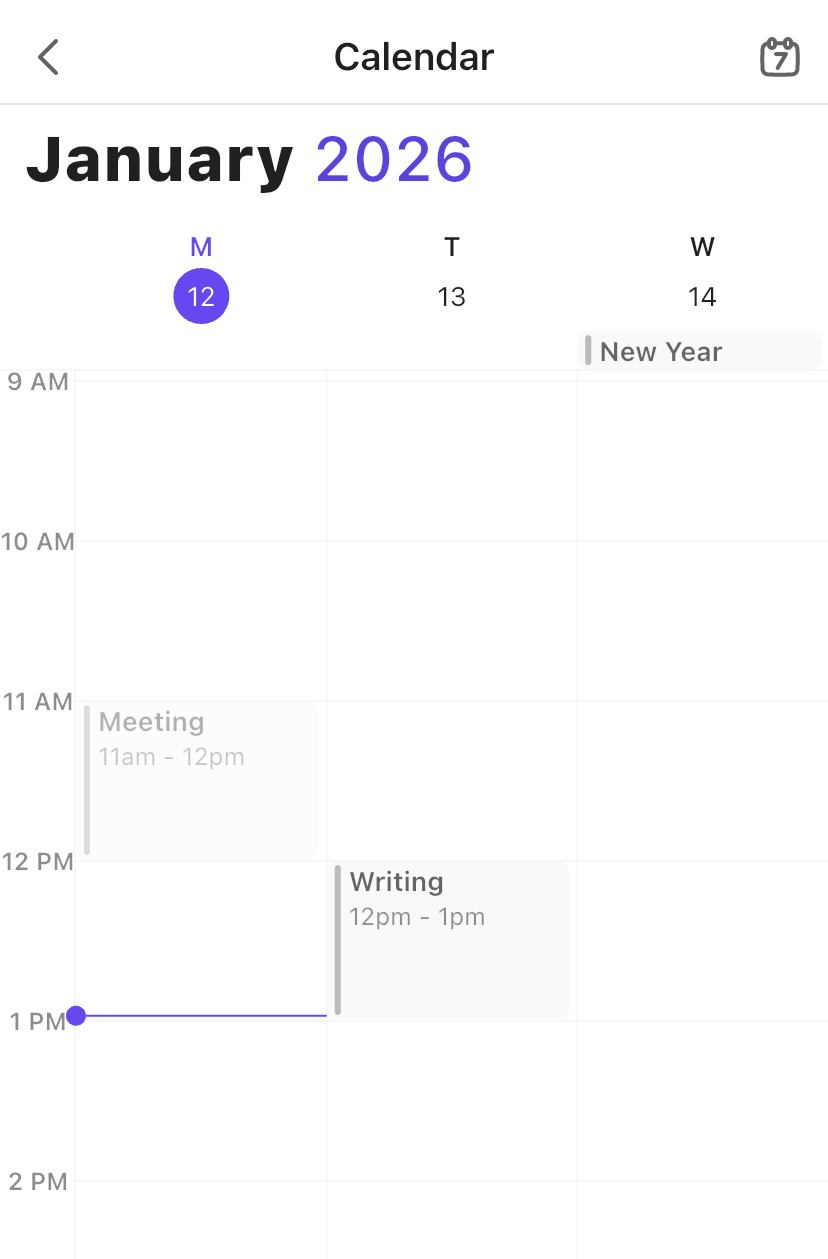
Task: Open the date picker calendar icon
Action: tap(779, 57)
